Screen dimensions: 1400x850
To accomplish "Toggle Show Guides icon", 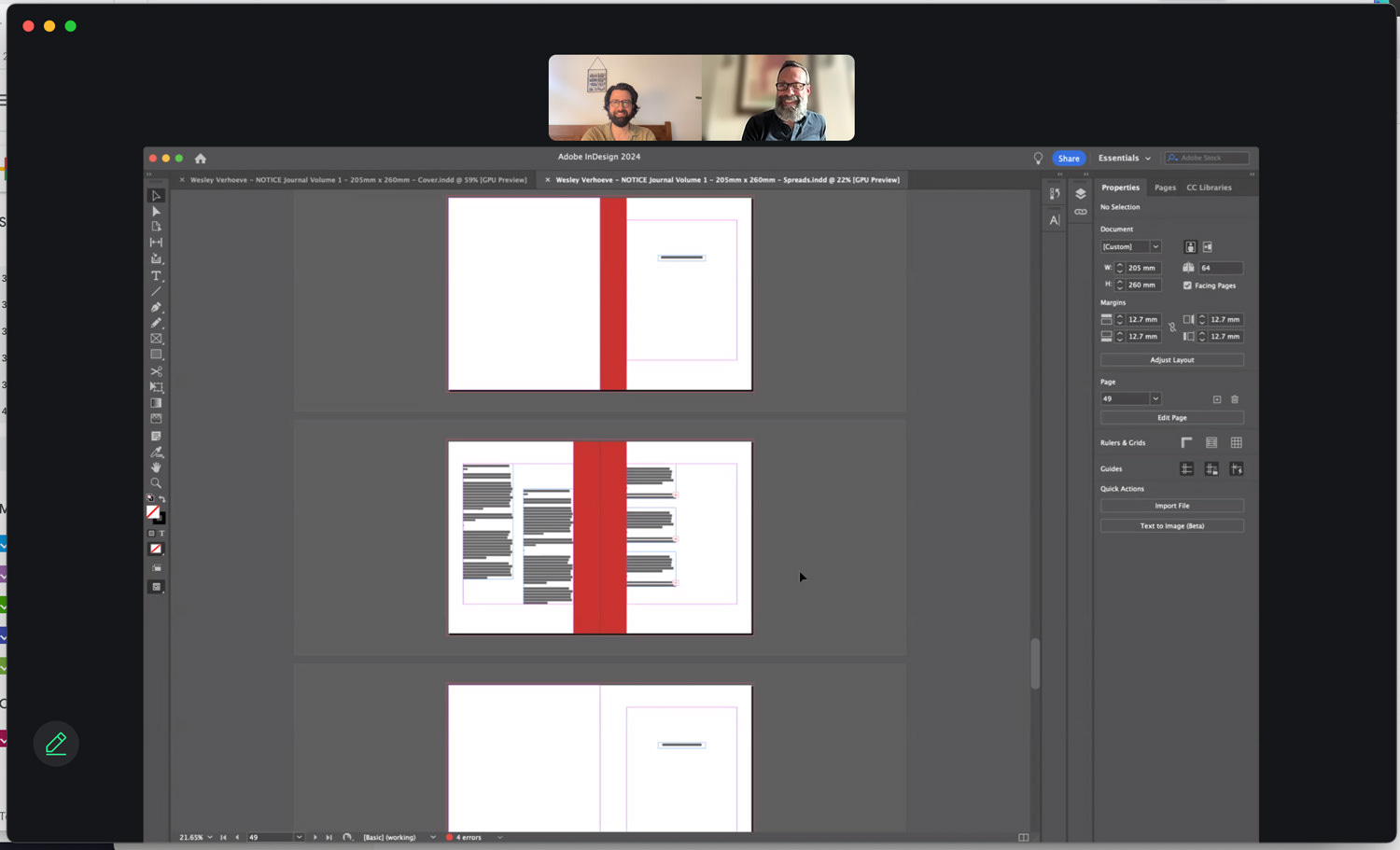I will tap(1186, 469).
